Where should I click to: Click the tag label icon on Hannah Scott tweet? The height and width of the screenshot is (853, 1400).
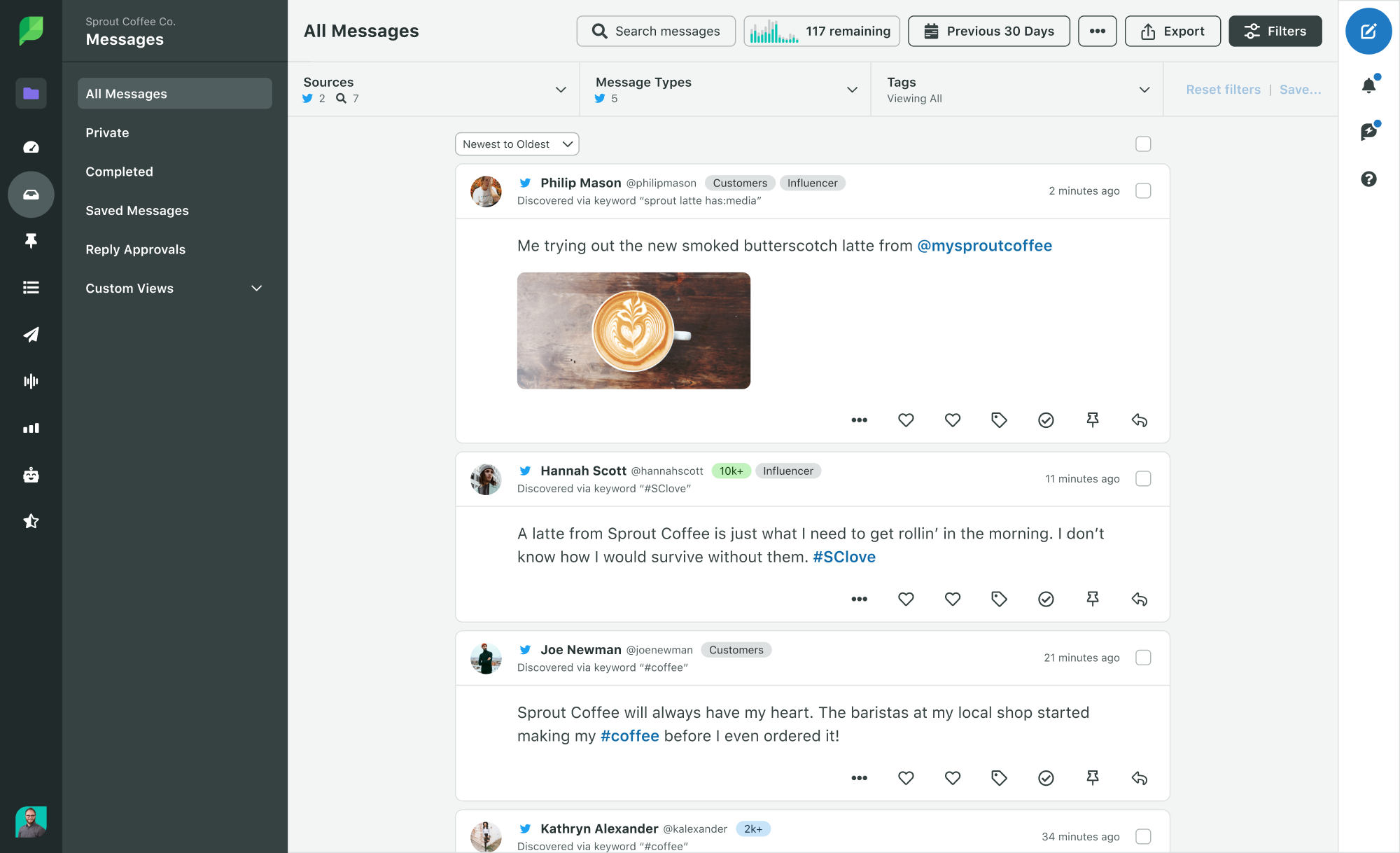coord(1000,598)
